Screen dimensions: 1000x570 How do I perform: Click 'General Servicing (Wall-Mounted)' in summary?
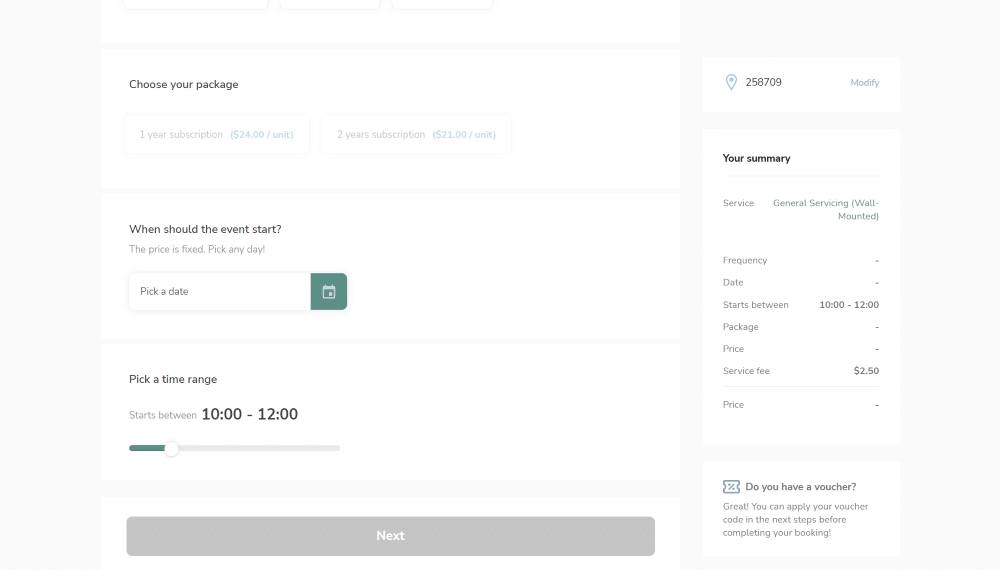[x=825, y=210]
